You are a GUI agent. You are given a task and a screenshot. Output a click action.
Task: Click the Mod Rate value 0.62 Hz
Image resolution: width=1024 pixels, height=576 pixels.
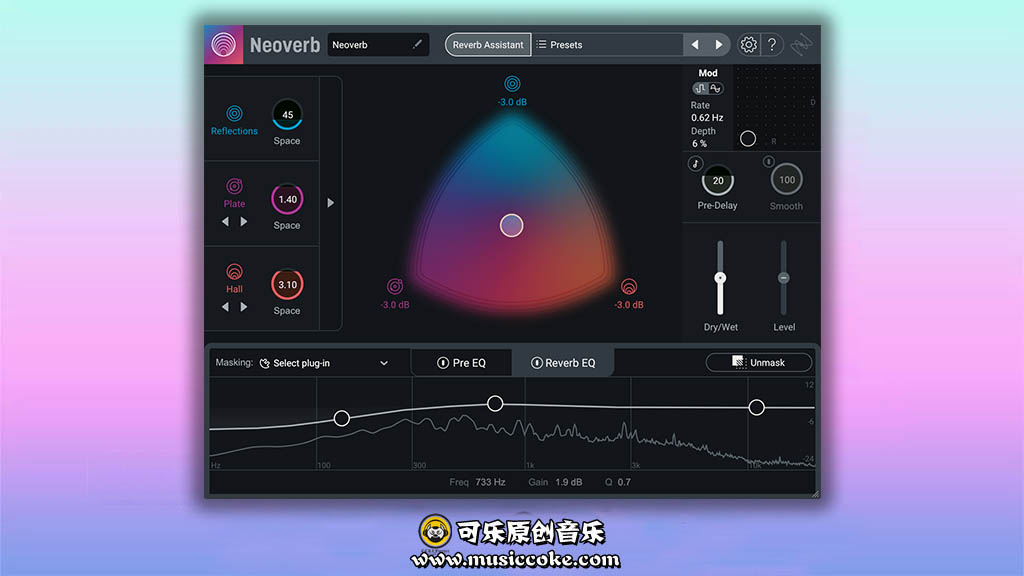[707, 118]
